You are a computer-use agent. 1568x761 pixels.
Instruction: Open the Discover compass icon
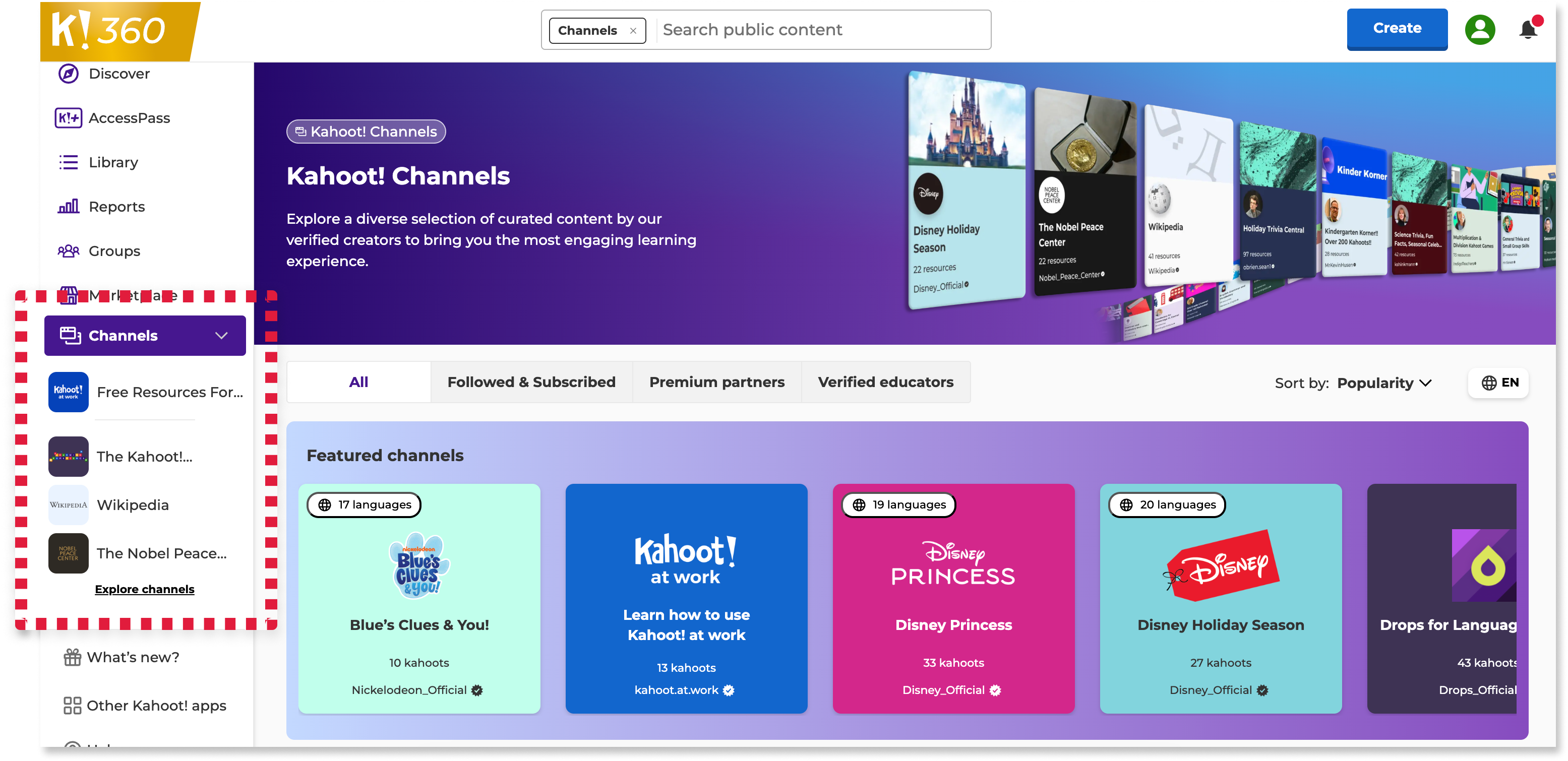tap(68, 74)
